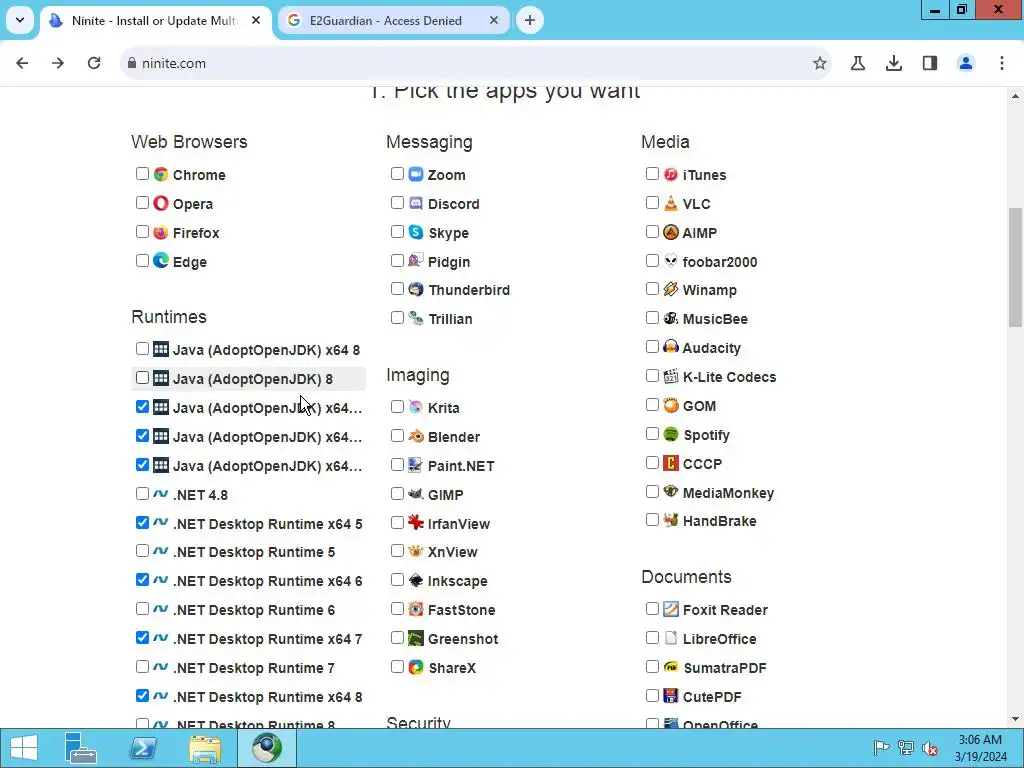The image size is (1024, 768).
Task: Open Server Manager from the taskbar
Action: [81, 748]
